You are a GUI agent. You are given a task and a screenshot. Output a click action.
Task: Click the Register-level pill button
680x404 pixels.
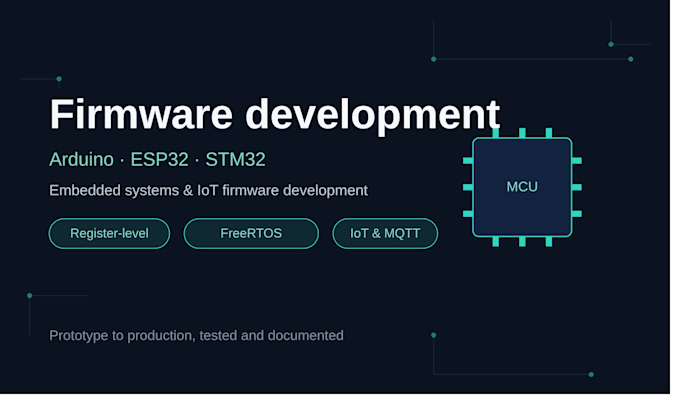click(109, 234)
